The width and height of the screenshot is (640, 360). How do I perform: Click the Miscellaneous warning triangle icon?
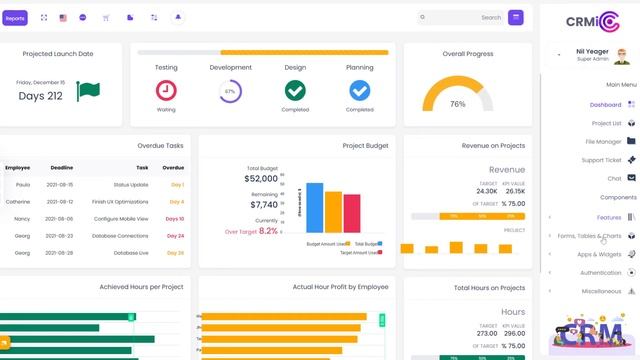(631, 291)
